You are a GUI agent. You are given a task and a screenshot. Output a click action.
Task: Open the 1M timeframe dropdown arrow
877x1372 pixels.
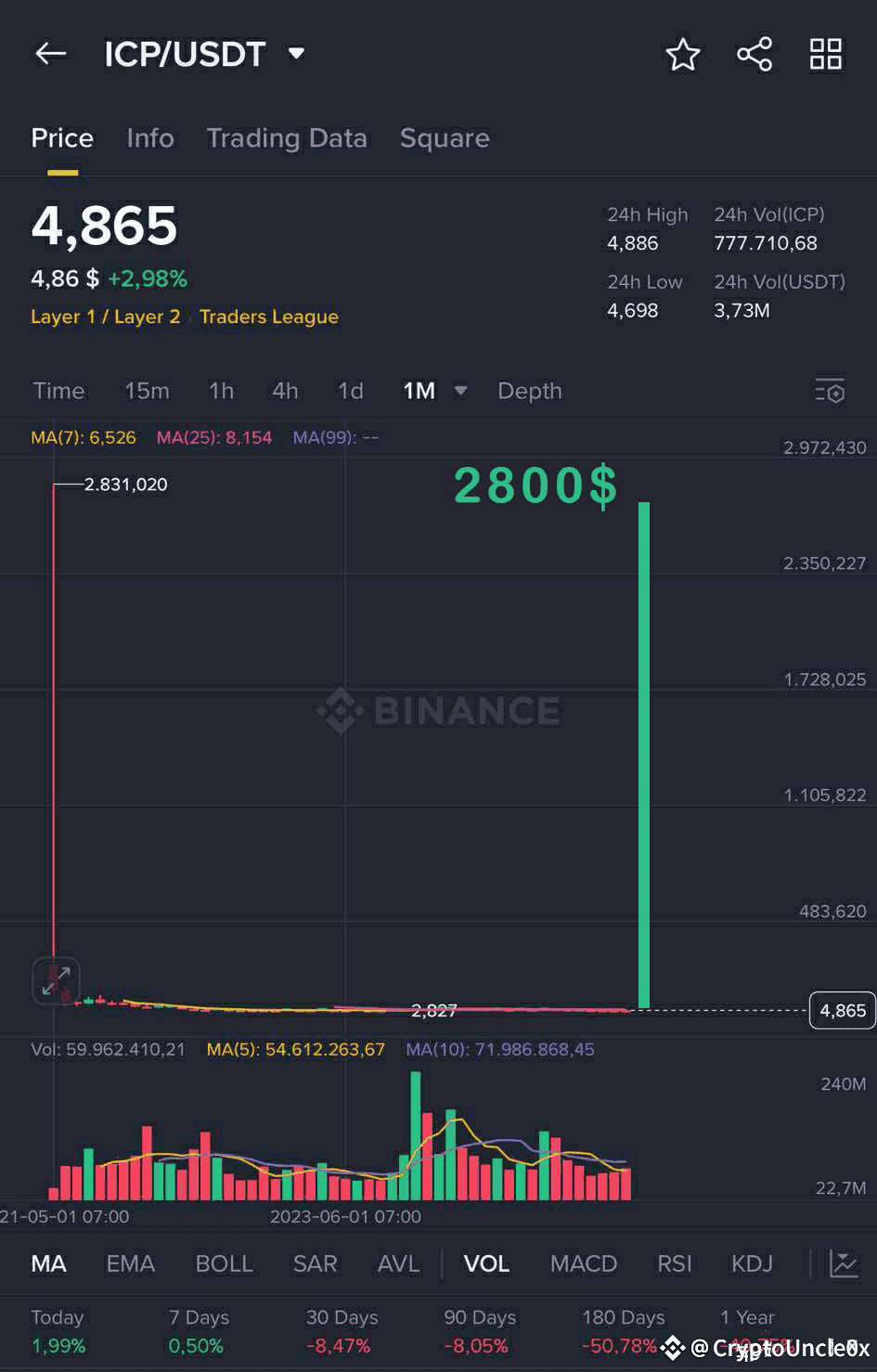(460, 391)
